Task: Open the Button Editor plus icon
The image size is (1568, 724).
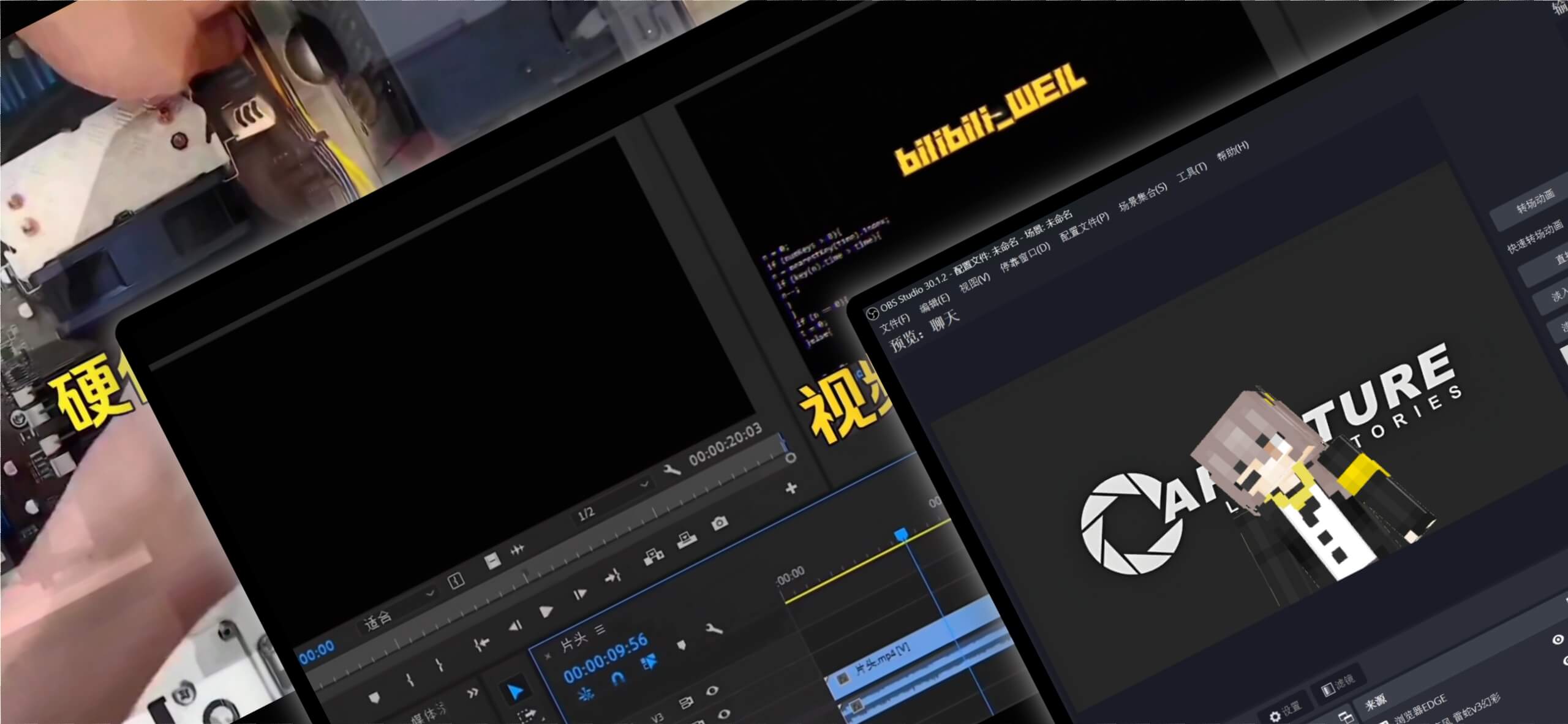Action: [x=791, y=488]
